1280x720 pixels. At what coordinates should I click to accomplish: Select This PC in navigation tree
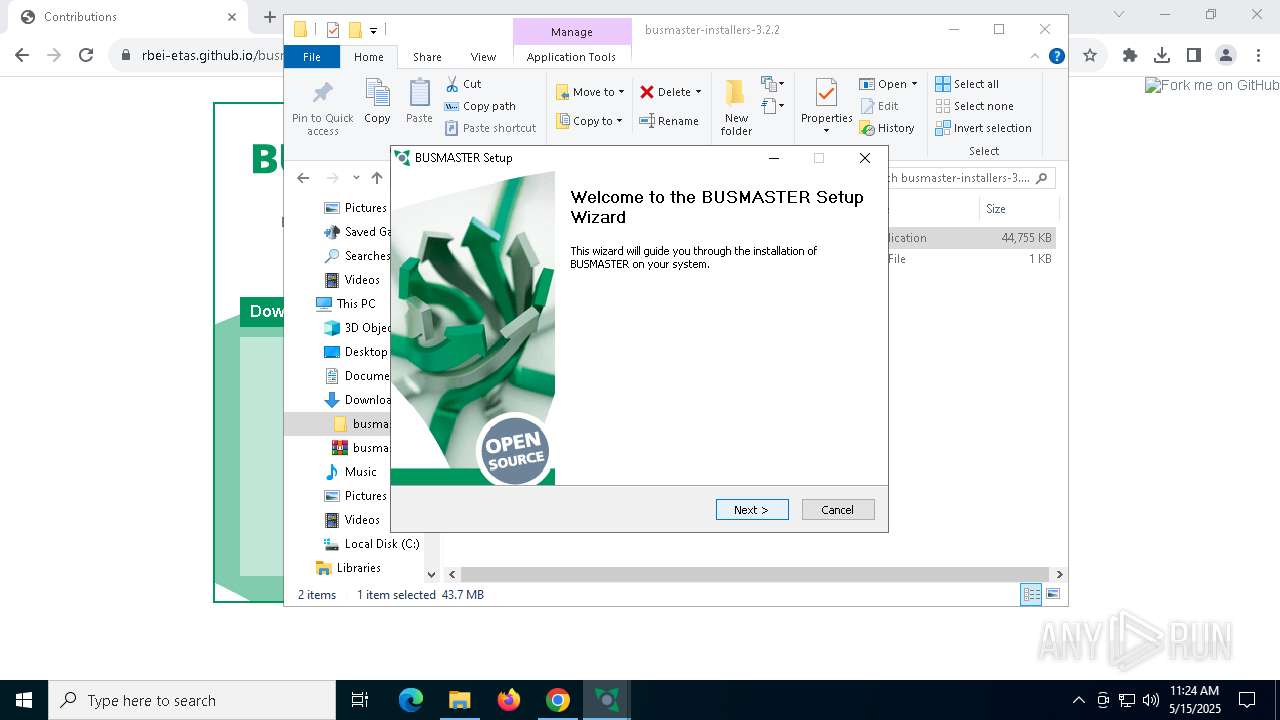click(x=347, y=304)
